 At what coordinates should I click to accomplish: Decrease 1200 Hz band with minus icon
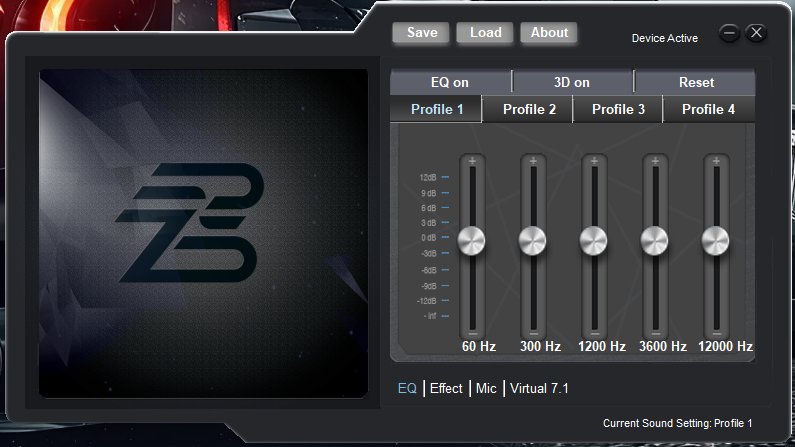point(594,334)
